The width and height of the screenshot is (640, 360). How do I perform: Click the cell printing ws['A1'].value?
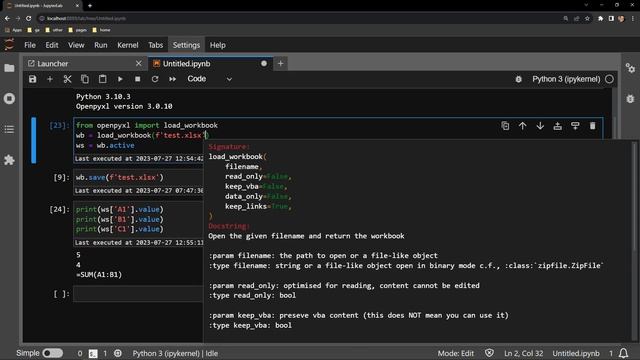coord(138,219)
